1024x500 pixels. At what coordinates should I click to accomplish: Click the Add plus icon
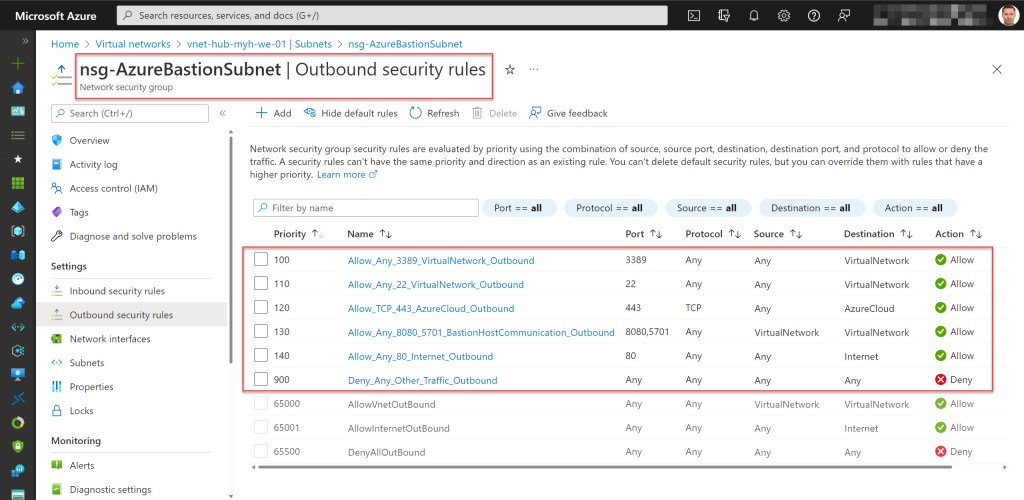261,113
